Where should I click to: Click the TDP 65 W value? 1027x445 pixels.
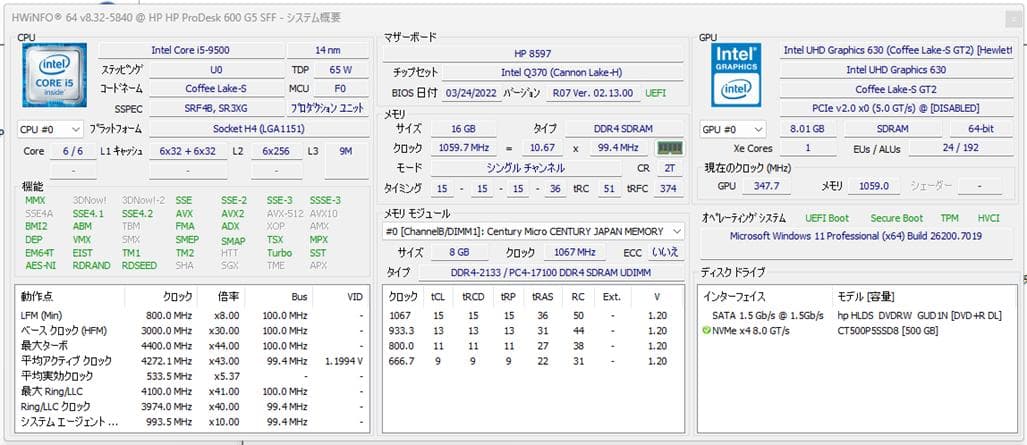tap(341, 69)
